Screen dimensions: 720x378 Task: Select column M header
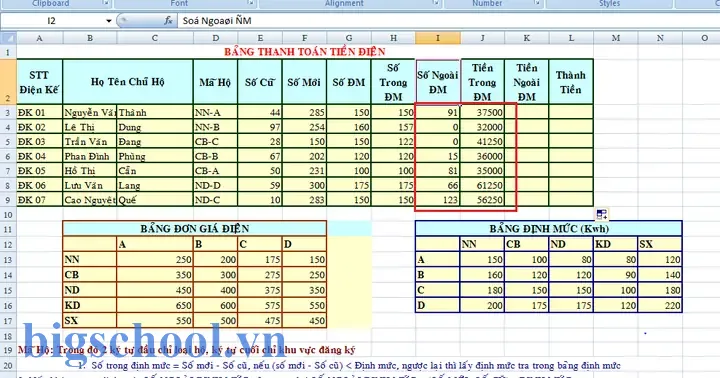point(616,38)
